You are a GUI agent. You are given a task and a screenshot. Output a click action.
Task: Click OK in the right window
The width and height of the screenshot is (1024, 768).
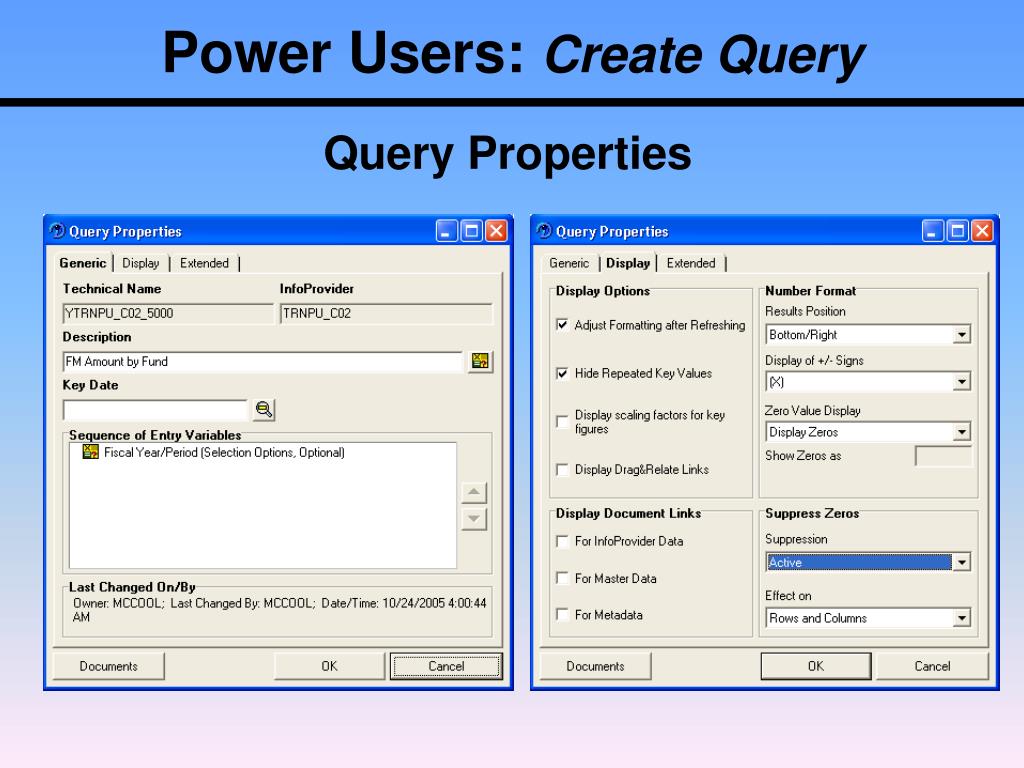click(x=816, y=666)
